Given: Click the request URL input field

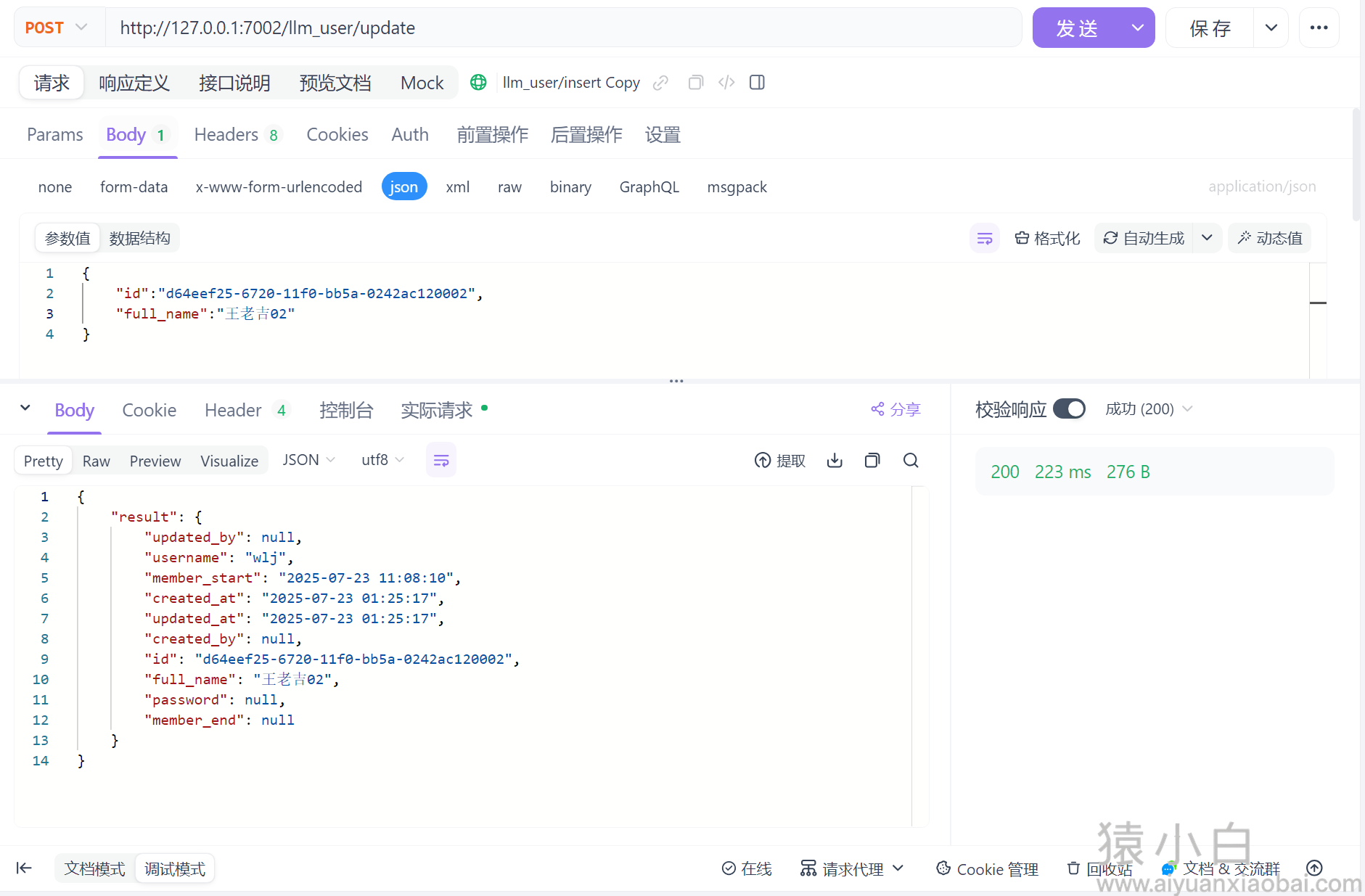Looking at the screenshot, I should pyautogui.click(x=562, y=28).
